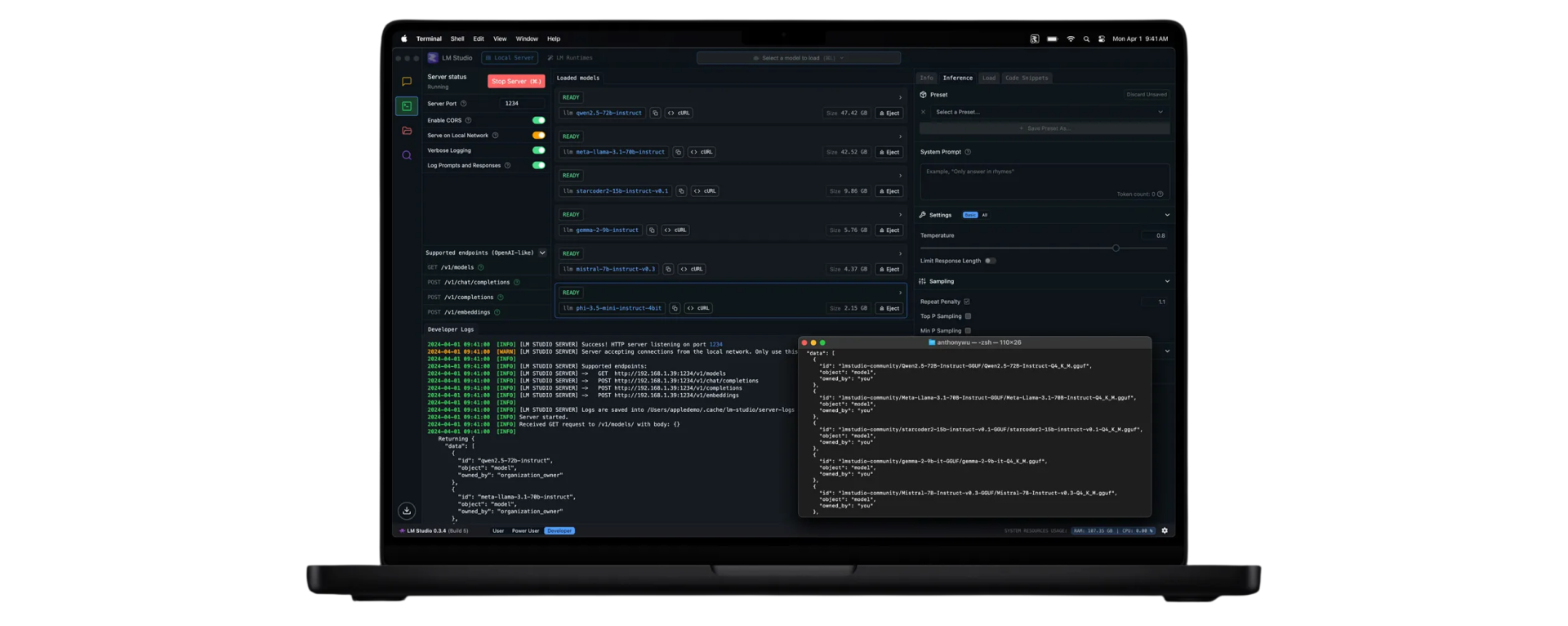The width and height of the screenshot is (1568, 626).
Task: Switch to the Code Snippets tab
Action: 1026,78
